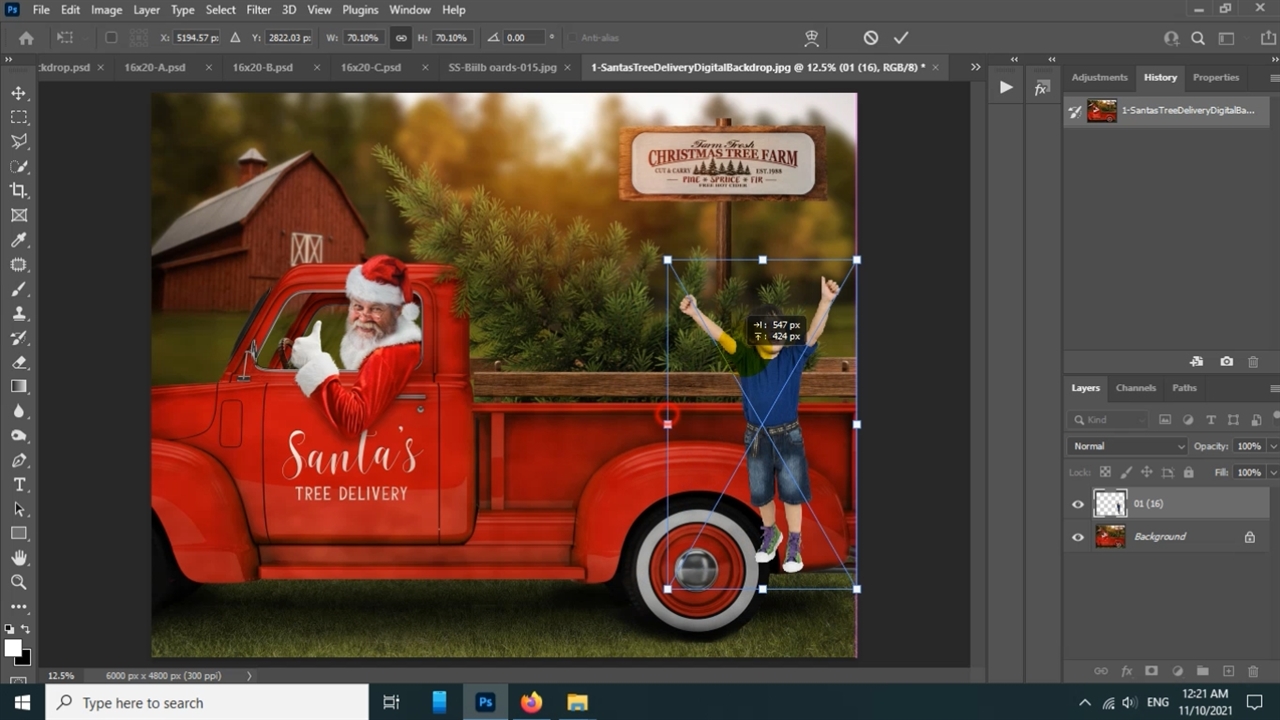Open the Normal blend mode dropdown
Viewport: 1280px width, 720px height.
(x=1127, y=446)
